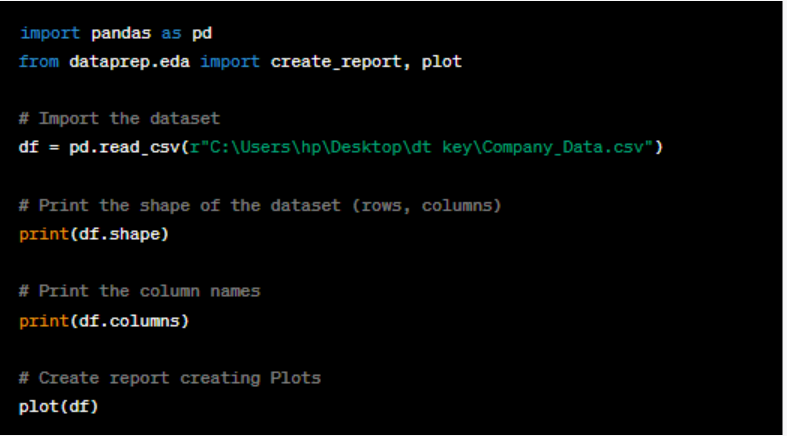Image resolution: width=789 pixels, height=436 pixels.
Task: Click the 'df' variable being assigned
Action: pos(29,148)
